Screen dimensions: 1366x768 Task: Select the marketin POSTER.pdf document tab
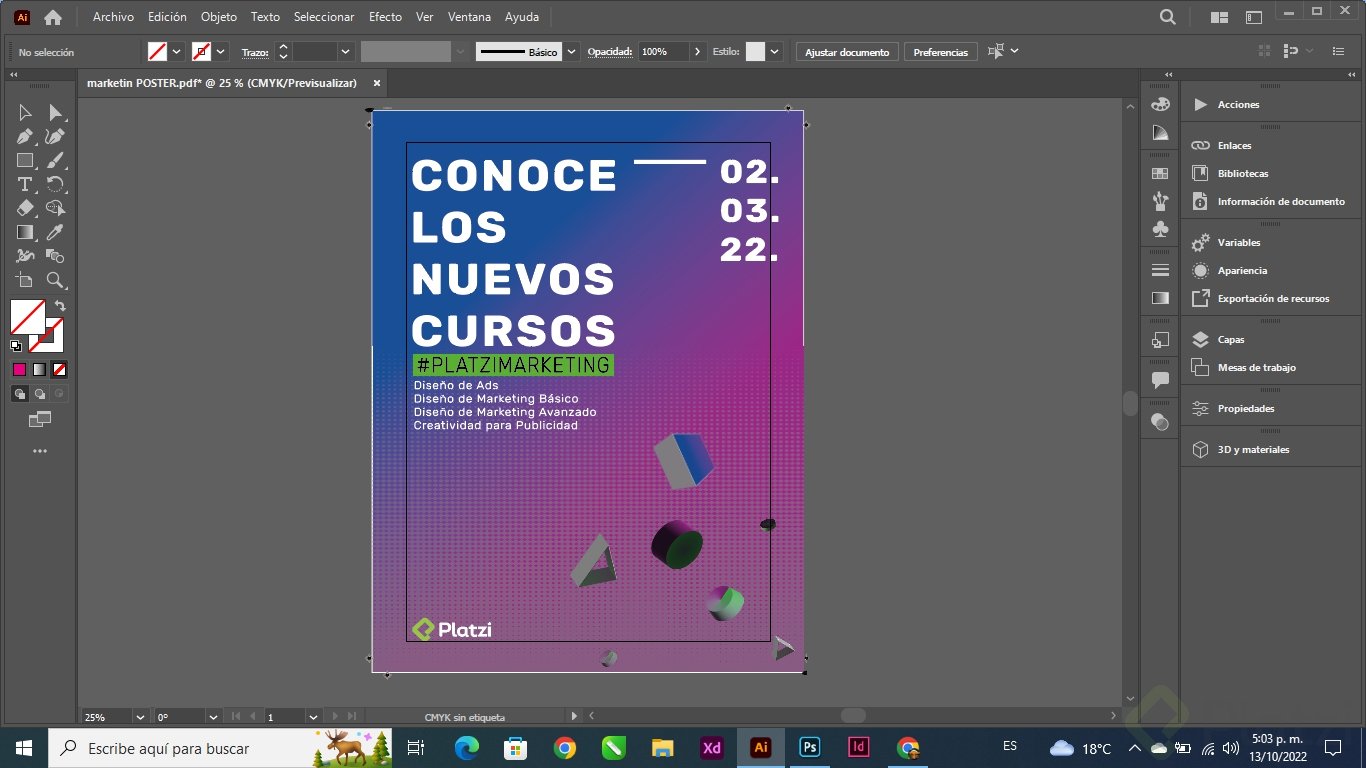(x=222, y=83)
